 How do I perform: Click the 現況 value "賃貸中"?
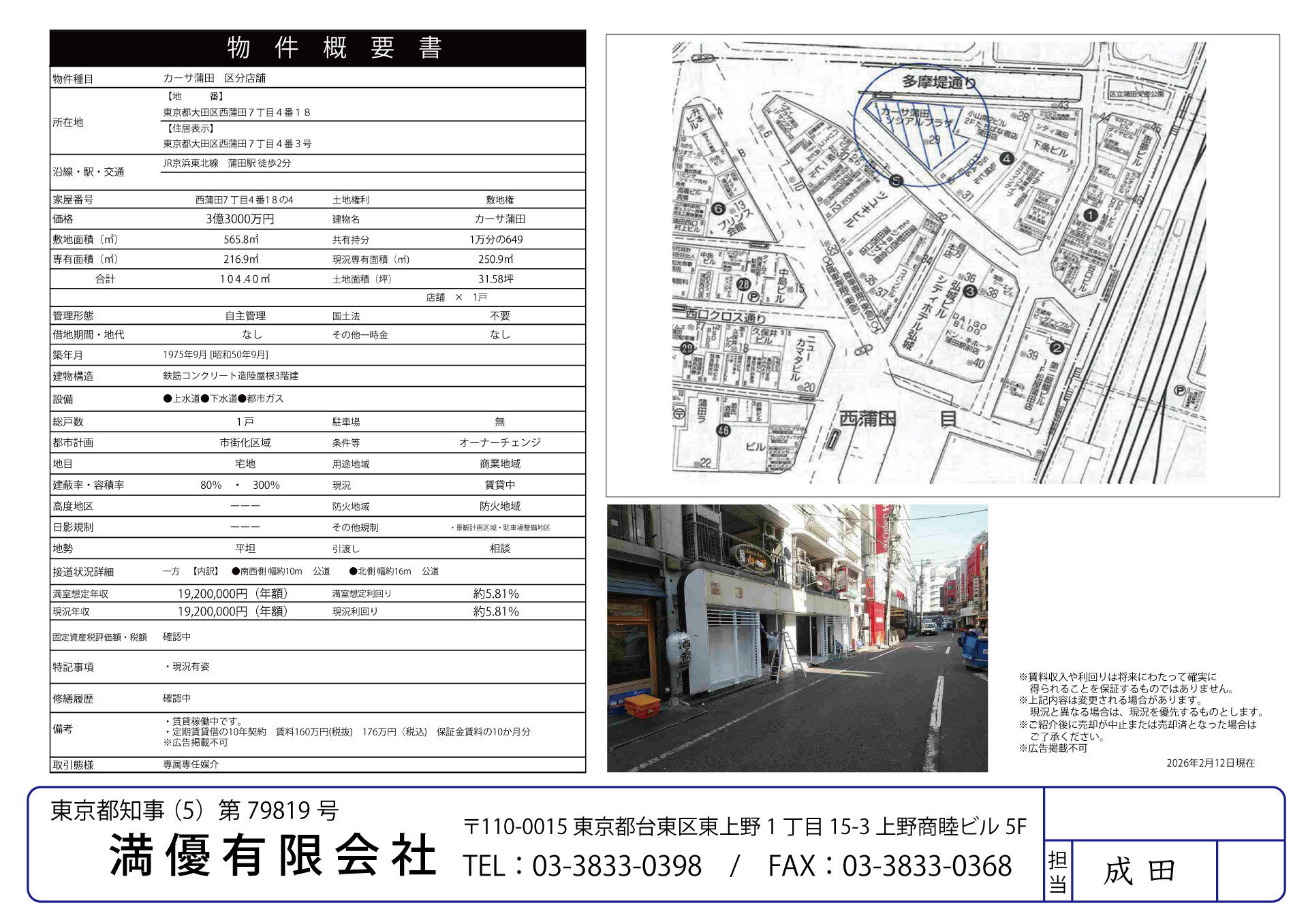click(500, 485)
